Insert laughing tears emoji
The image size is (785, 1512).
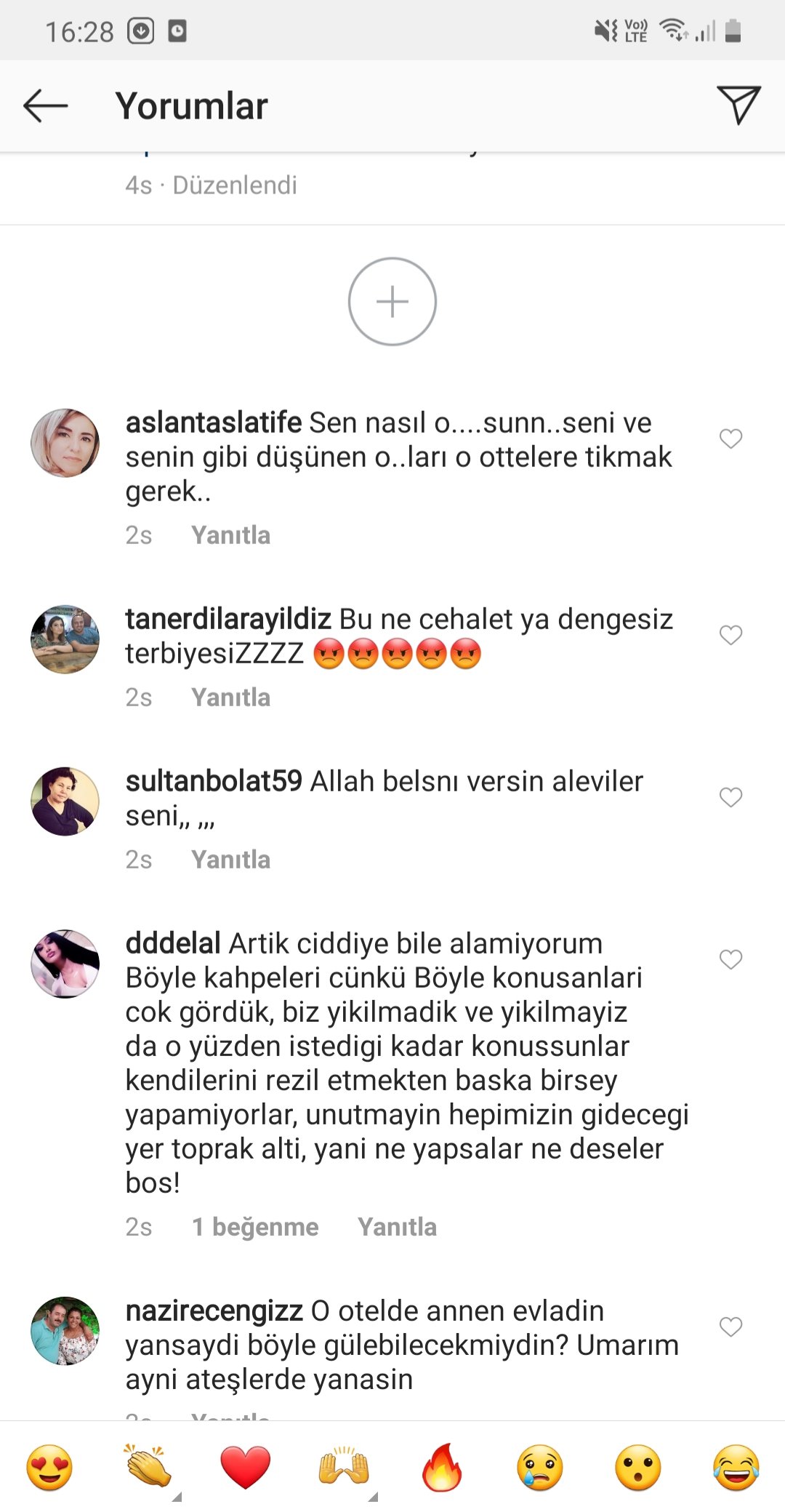tap(736, 1468)
